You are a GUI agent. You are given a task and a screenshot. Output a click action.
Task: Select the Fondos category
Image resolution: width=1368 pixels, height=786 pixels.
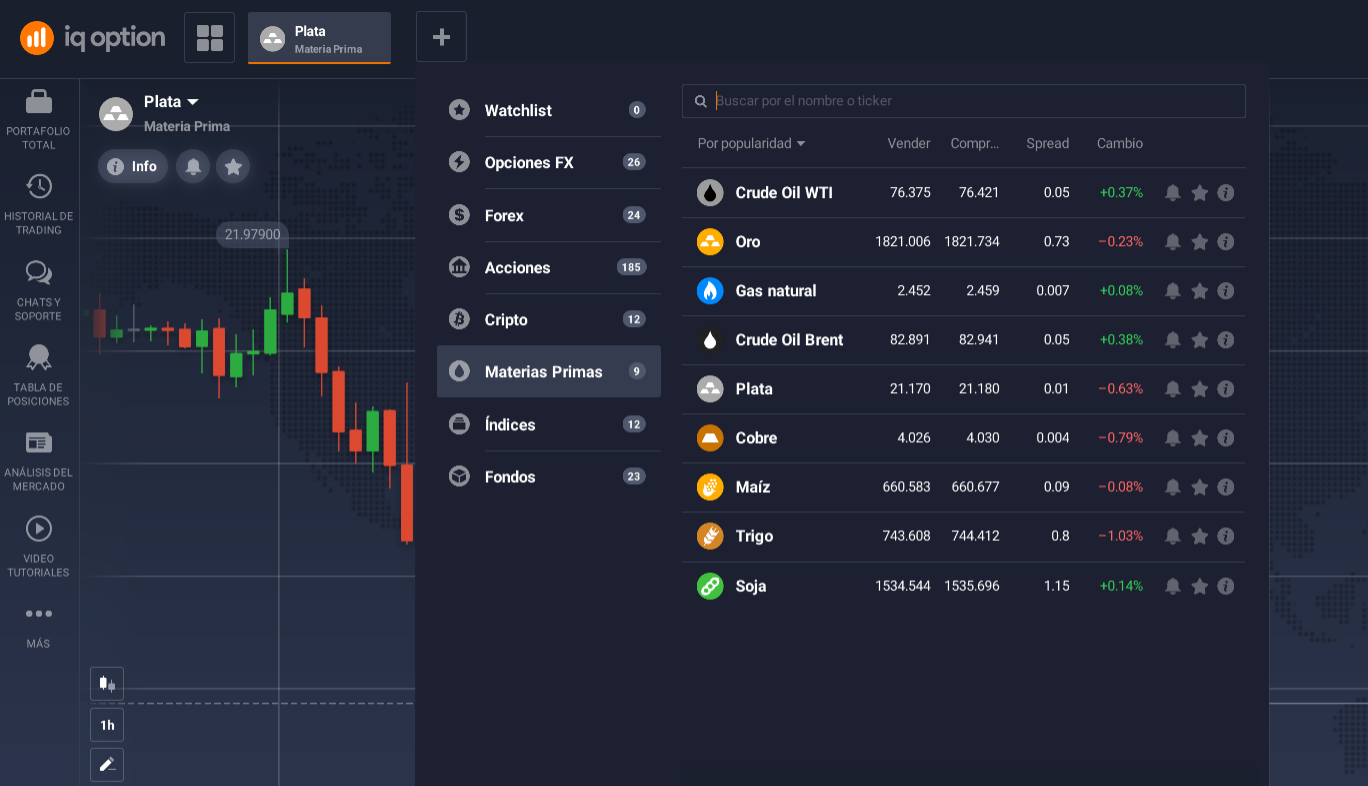click(x=549, y=476)
